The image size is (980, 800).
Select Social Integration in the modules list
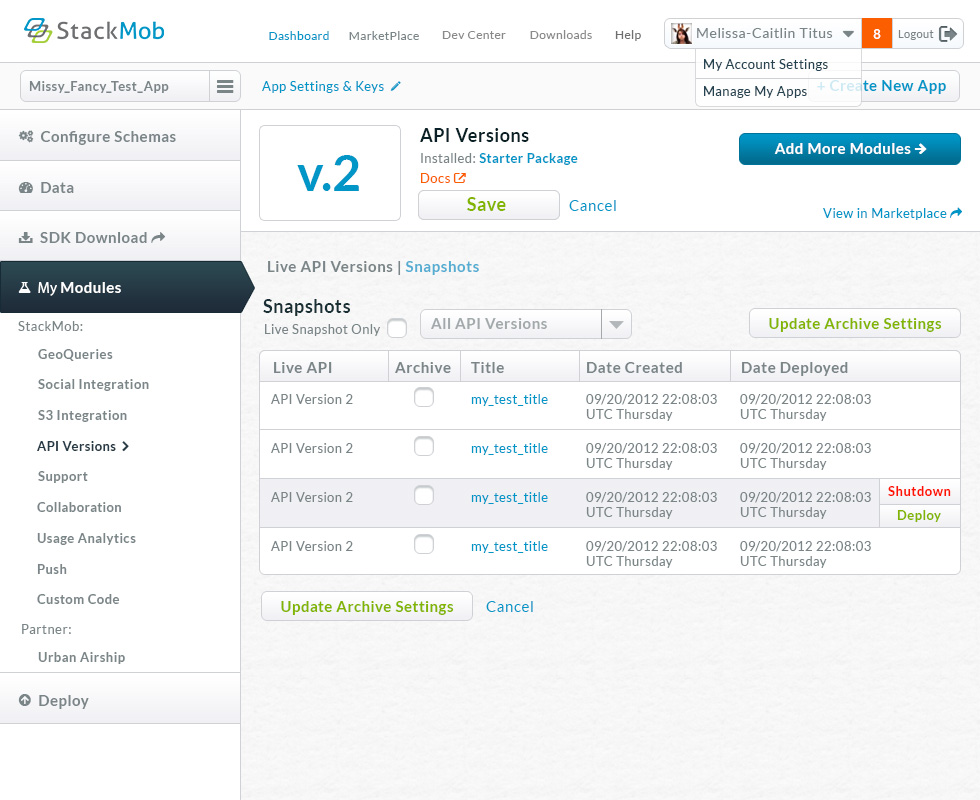pyautogui.click(x=93, y=384)
